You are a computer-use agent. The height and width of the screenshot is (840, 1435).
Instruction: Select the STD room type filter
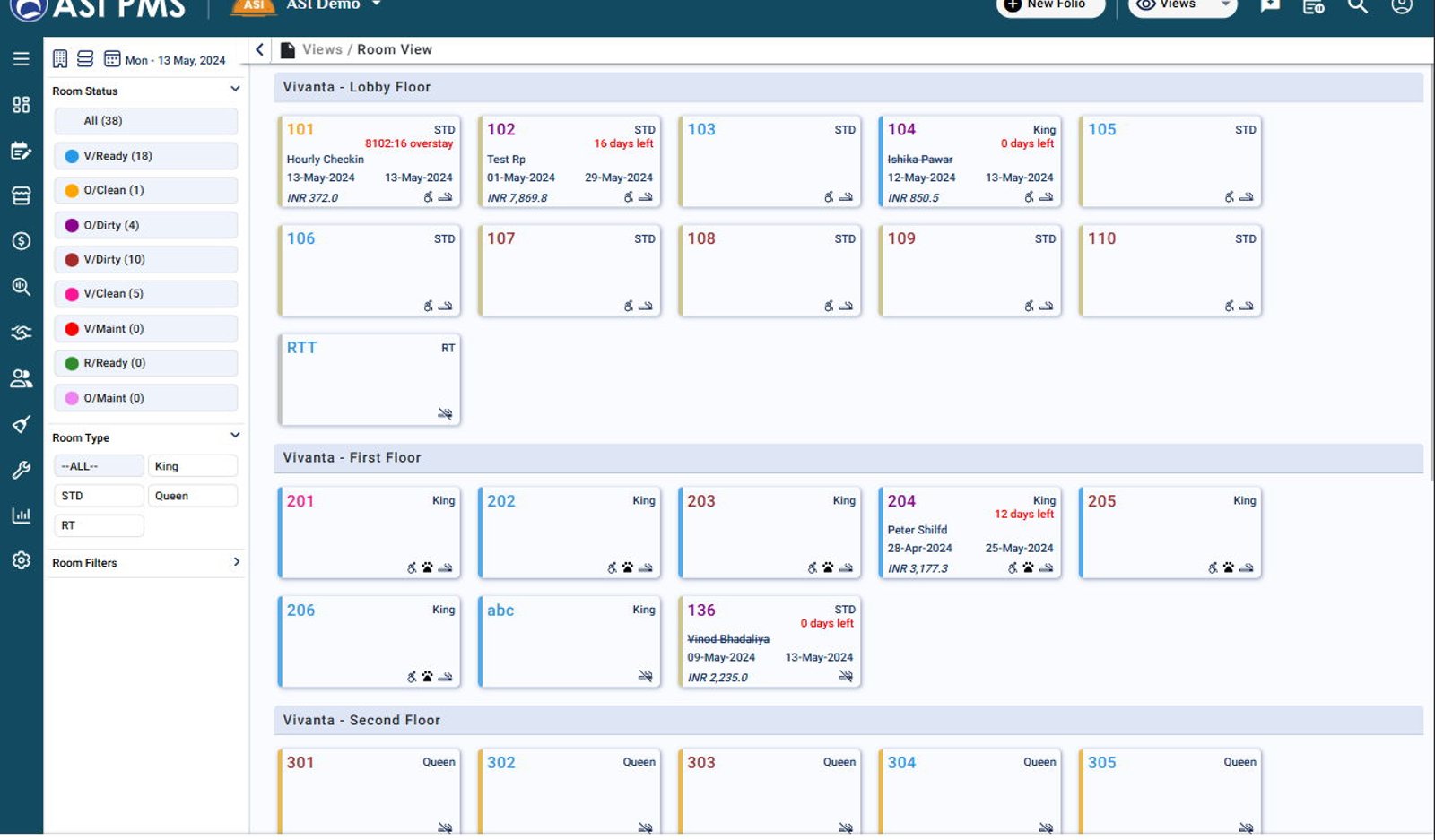(99, 496)
